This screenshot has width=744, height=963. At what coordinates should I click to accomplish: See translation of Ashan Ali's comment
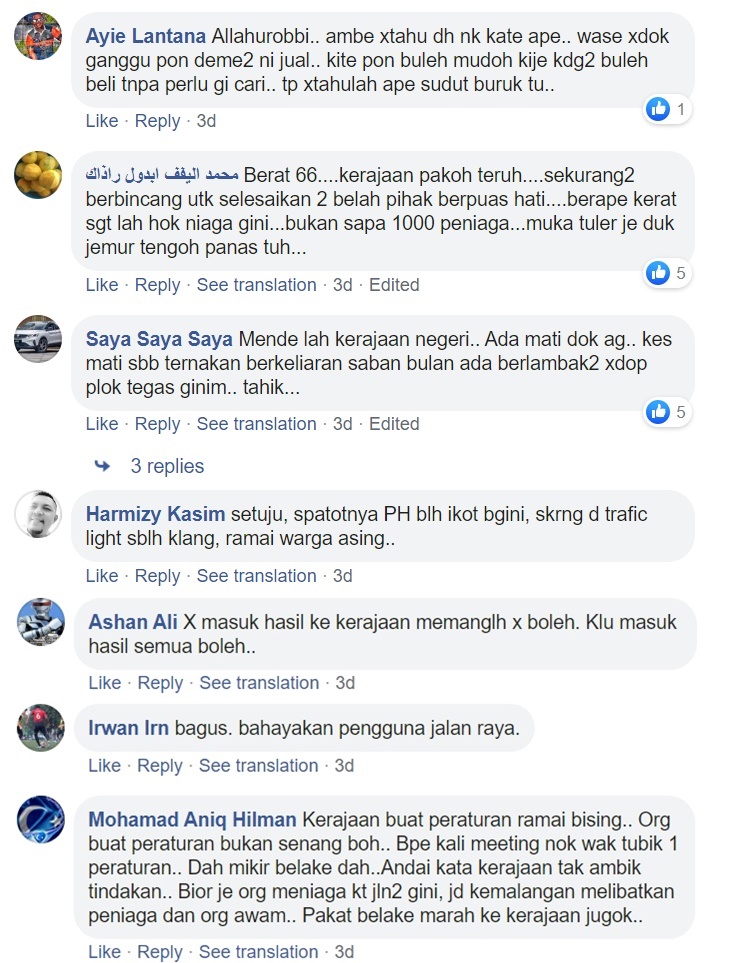tap(259, 683)
